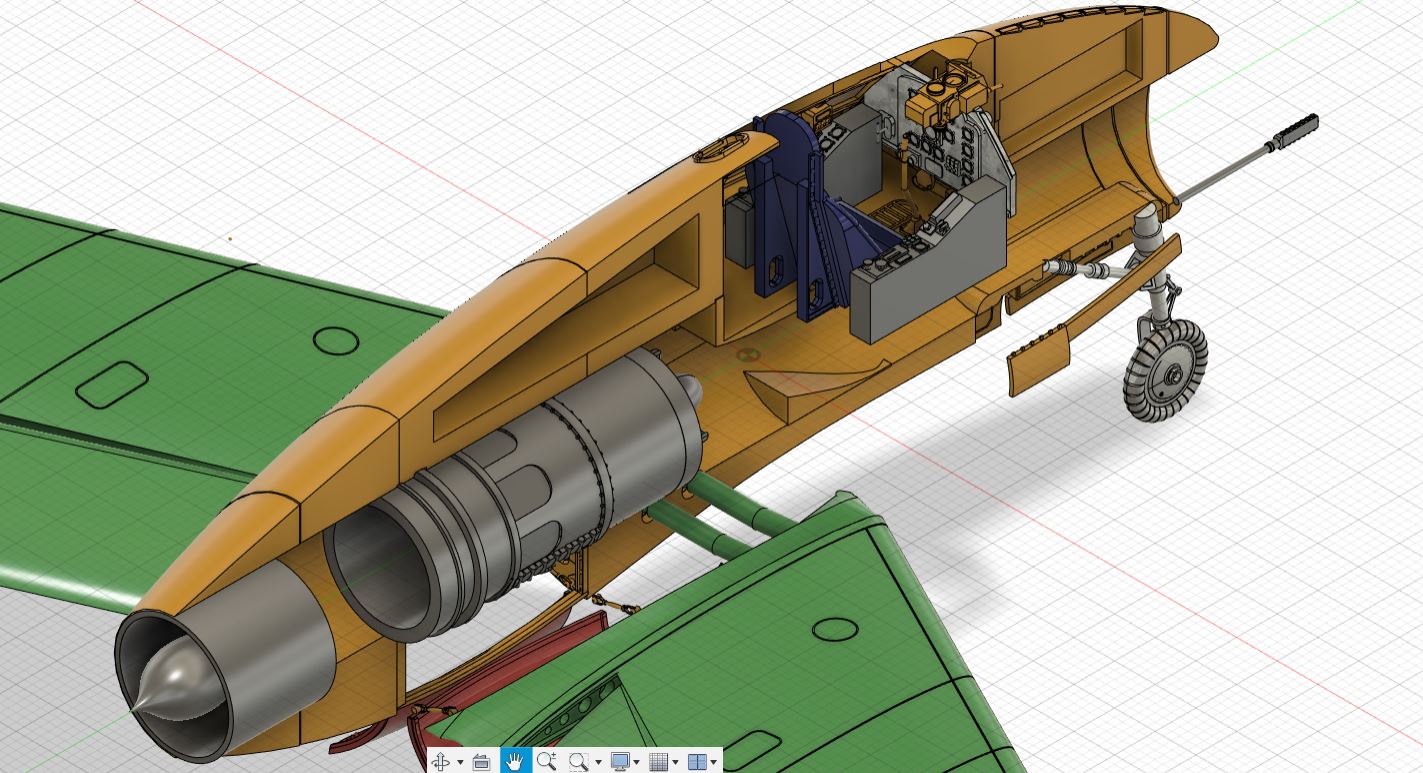1423x773 pixels.
Task: Expand the Grid and Snaps dropdown arrow
Action: (675, 763)
